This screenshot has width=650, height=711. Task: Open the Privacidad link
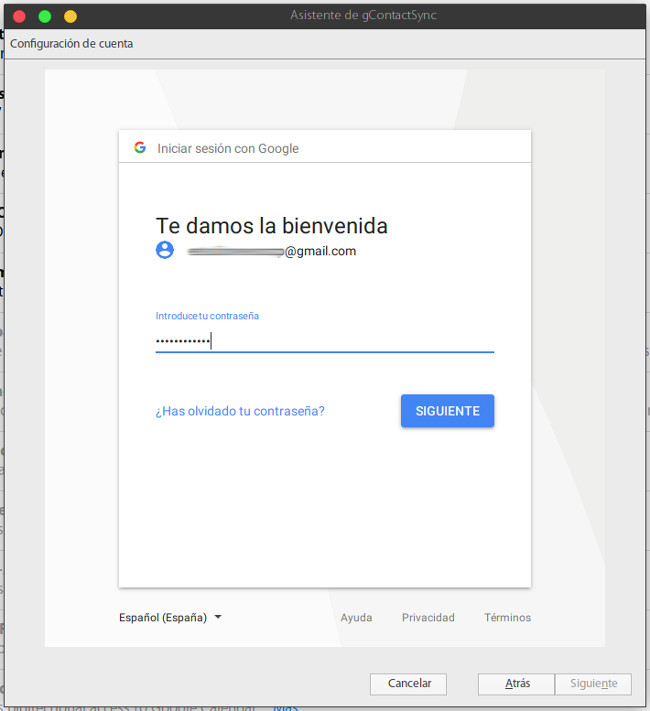428,617
